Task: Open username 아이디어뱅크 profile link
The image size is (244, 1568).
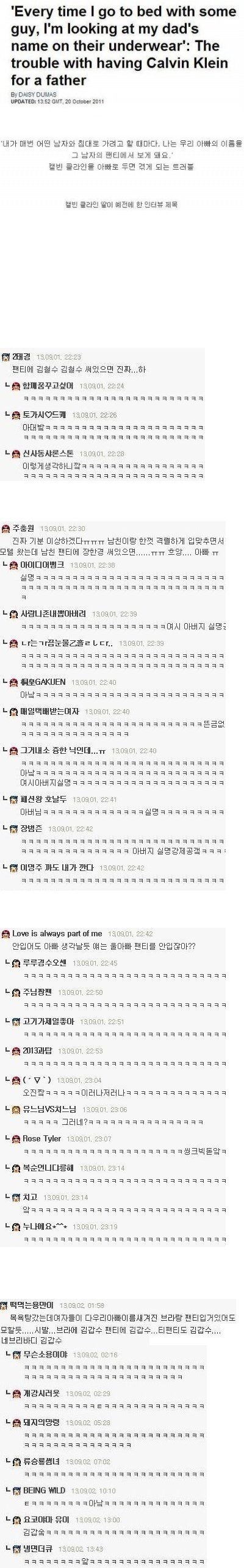Action: (43, 565)
